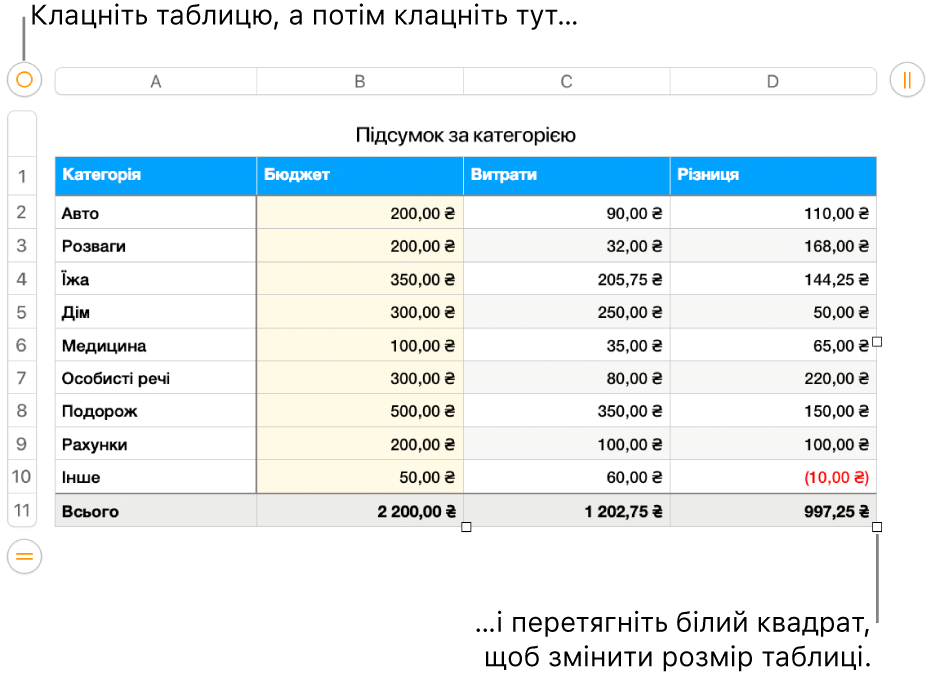The width and height of the screenshot is (931, 678).
Task: Click the Різниця header cell
Action: [773, 176]
